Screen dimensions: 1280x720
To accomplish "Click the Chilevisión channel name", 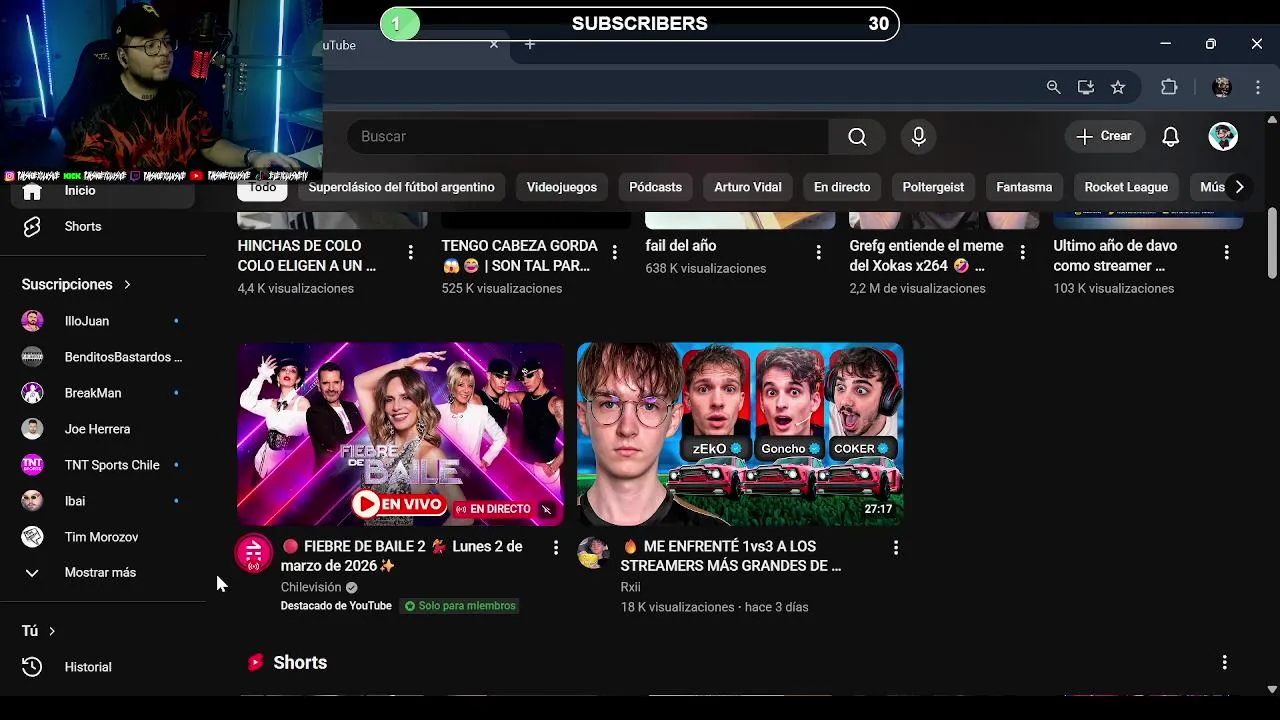I will (311, 587).
